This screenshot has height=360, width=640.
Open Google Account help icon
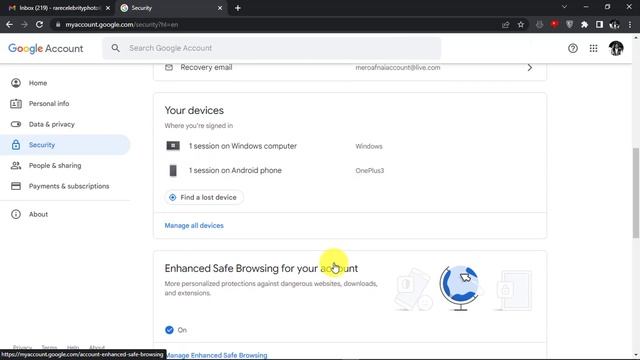pos(573,48)
